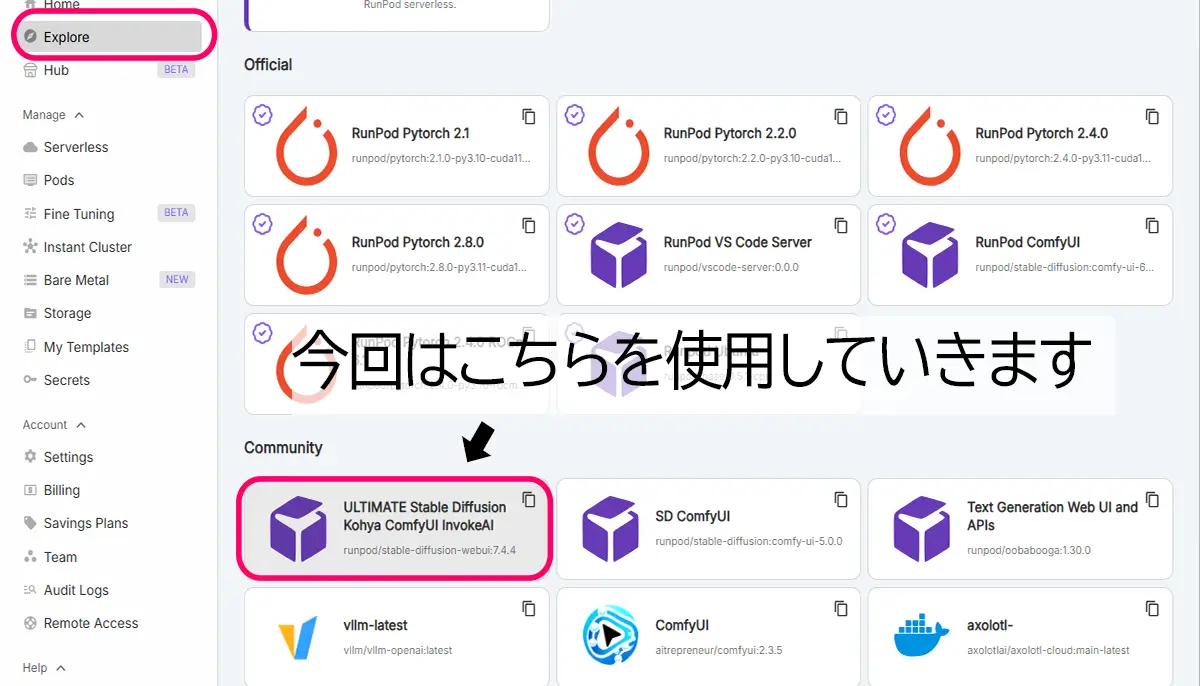Copy aitrepreneur ComfyUI template
Image resolution: width=1200 pixels, height=686 pixels.
click(x=841, y=608)
